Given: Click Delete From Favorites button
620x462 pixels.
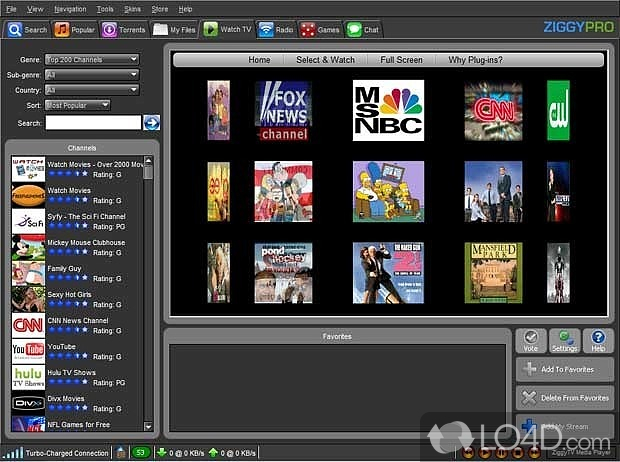Looking at the screenshot, I should (x=565, y=397).
